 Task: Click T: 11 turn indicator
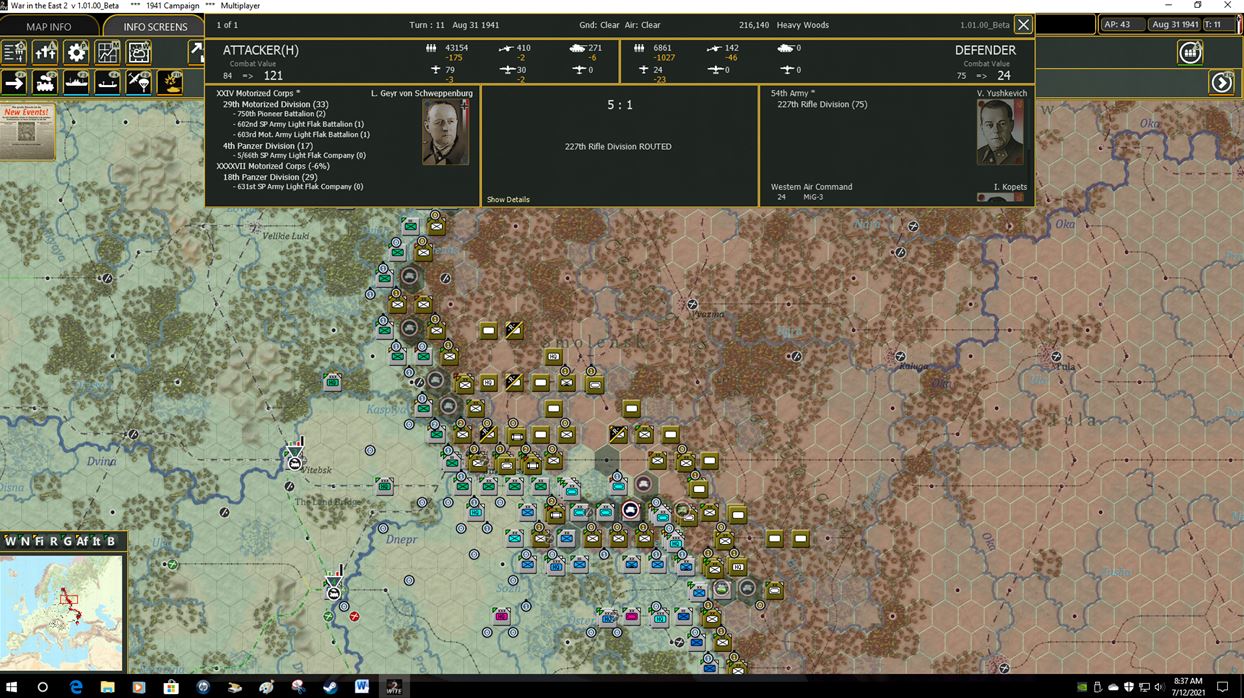pyautogui.click(x=1218, y=24)
